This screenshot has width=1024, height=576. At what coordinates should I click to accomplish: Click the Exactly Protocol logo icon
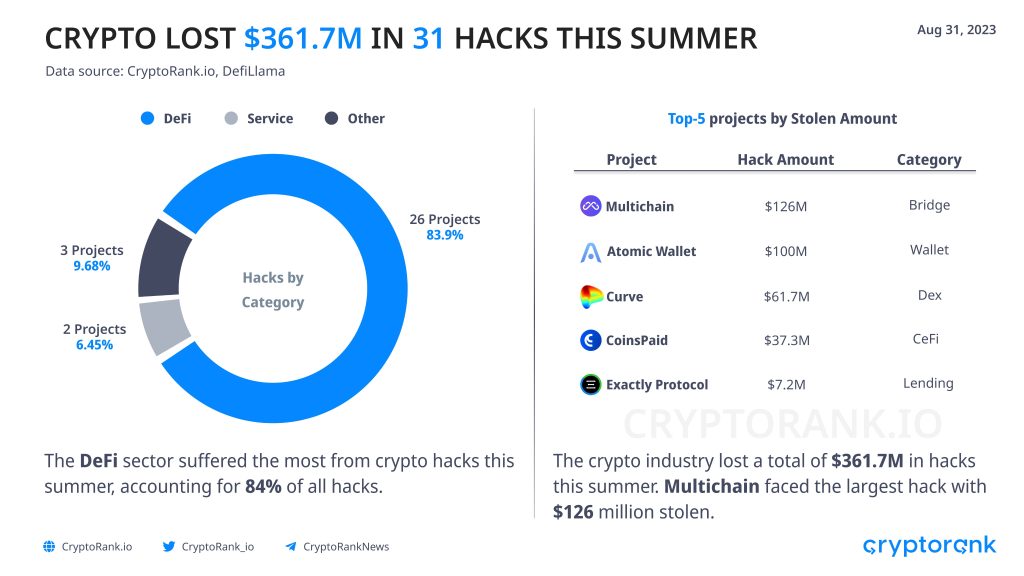point(590,385)
